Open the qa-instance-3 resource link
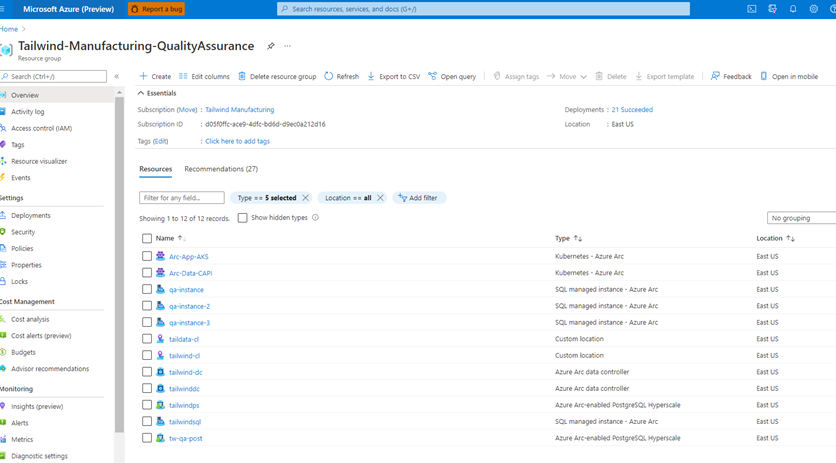Screen dimensions: 836x463 pos(189,323)
